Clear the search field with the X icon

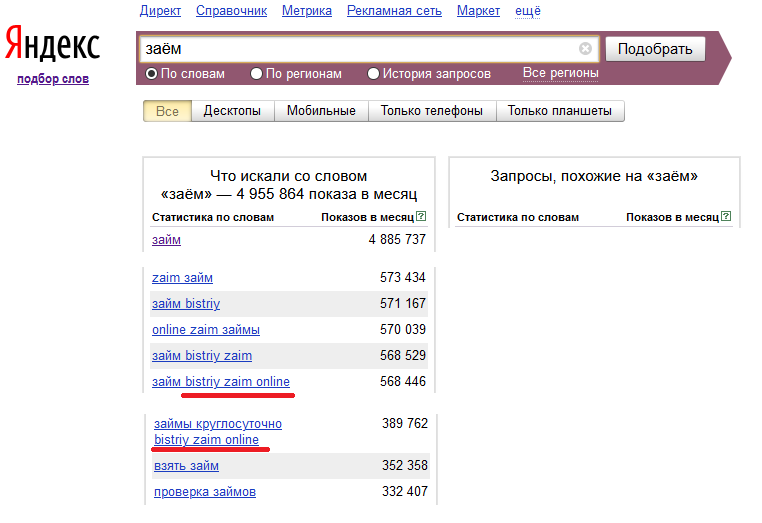pos(585,49)
